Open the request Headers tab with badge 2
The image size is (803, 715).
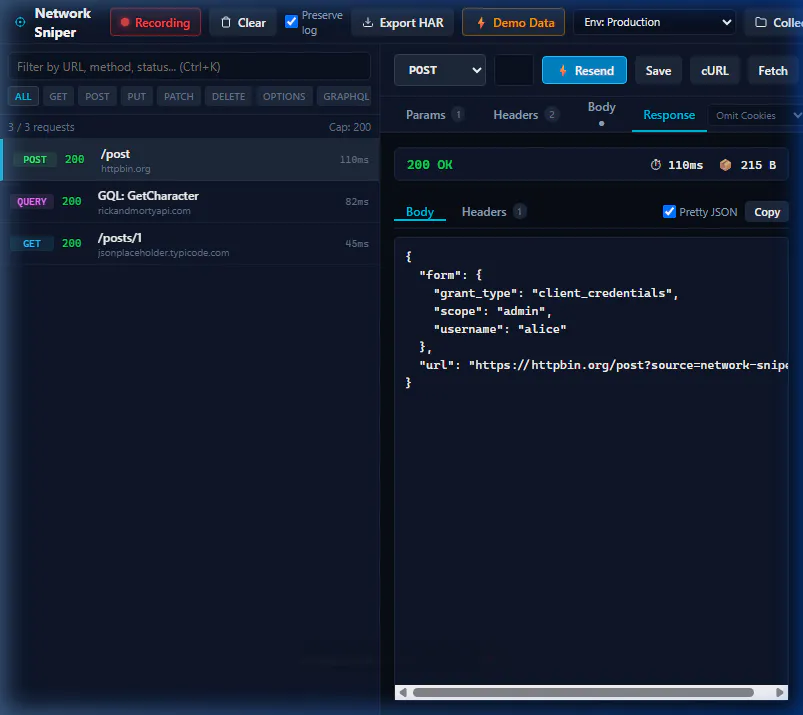tap(525, 115)
